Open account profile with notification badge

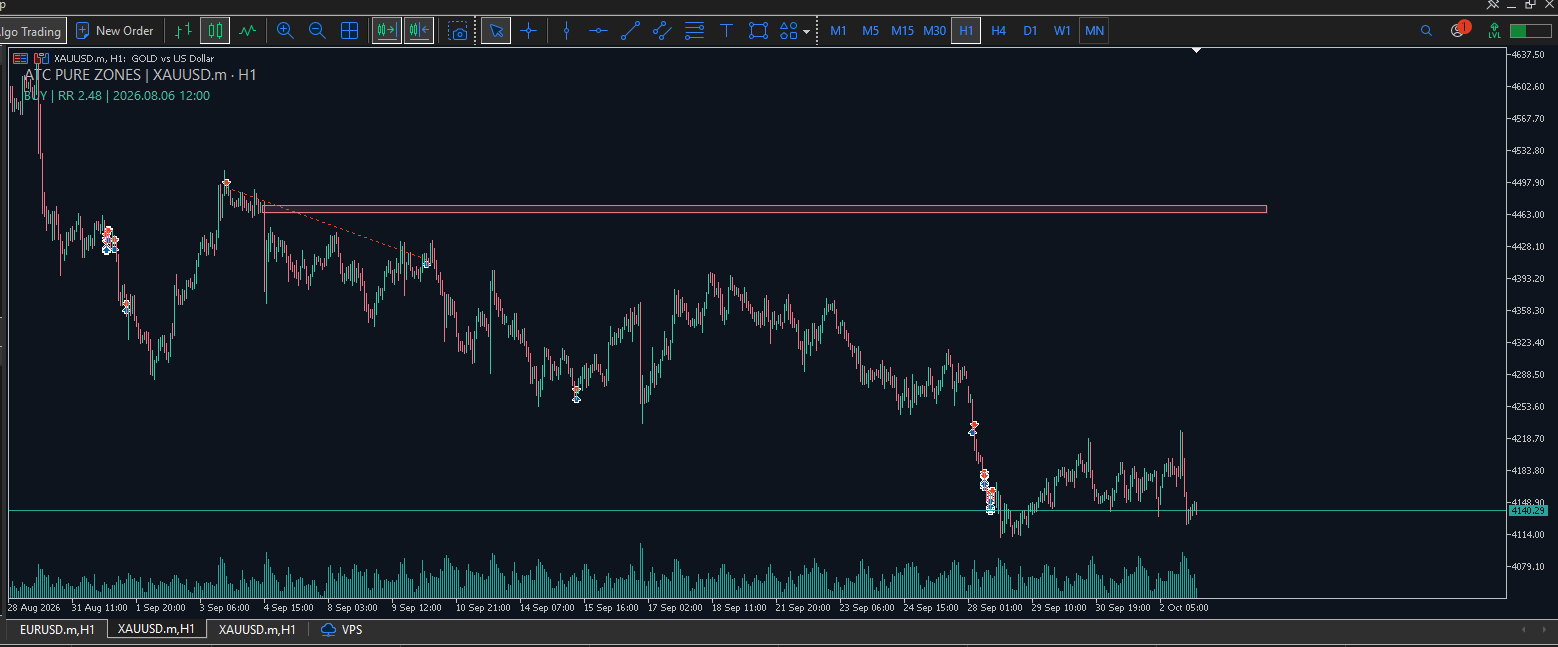[x=1459, y=30]
